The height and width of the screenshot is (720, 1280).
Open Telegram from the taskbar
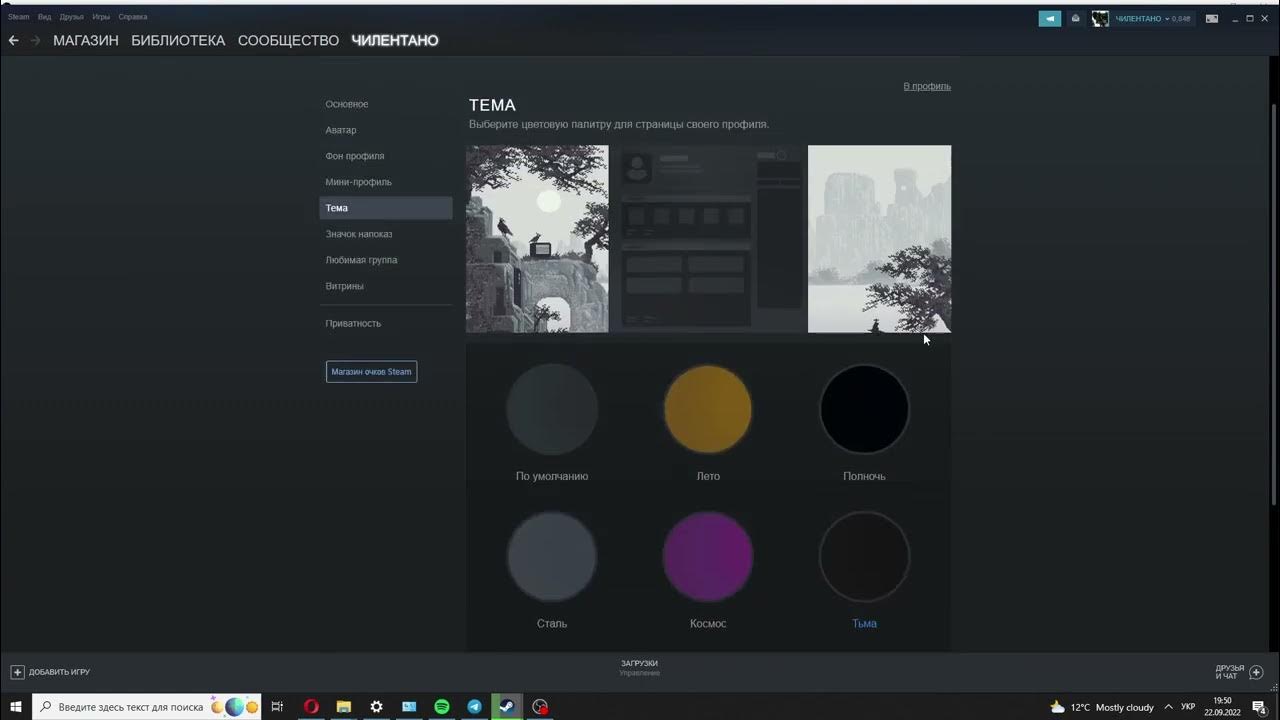click(x=475, y=707)
